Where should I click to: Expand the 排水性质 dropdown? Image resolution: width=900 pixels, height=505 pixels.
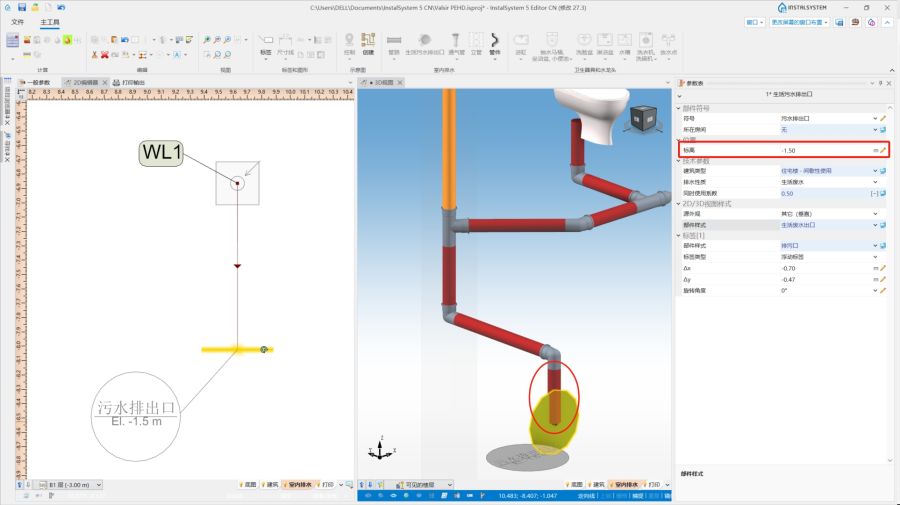point(876,182)
